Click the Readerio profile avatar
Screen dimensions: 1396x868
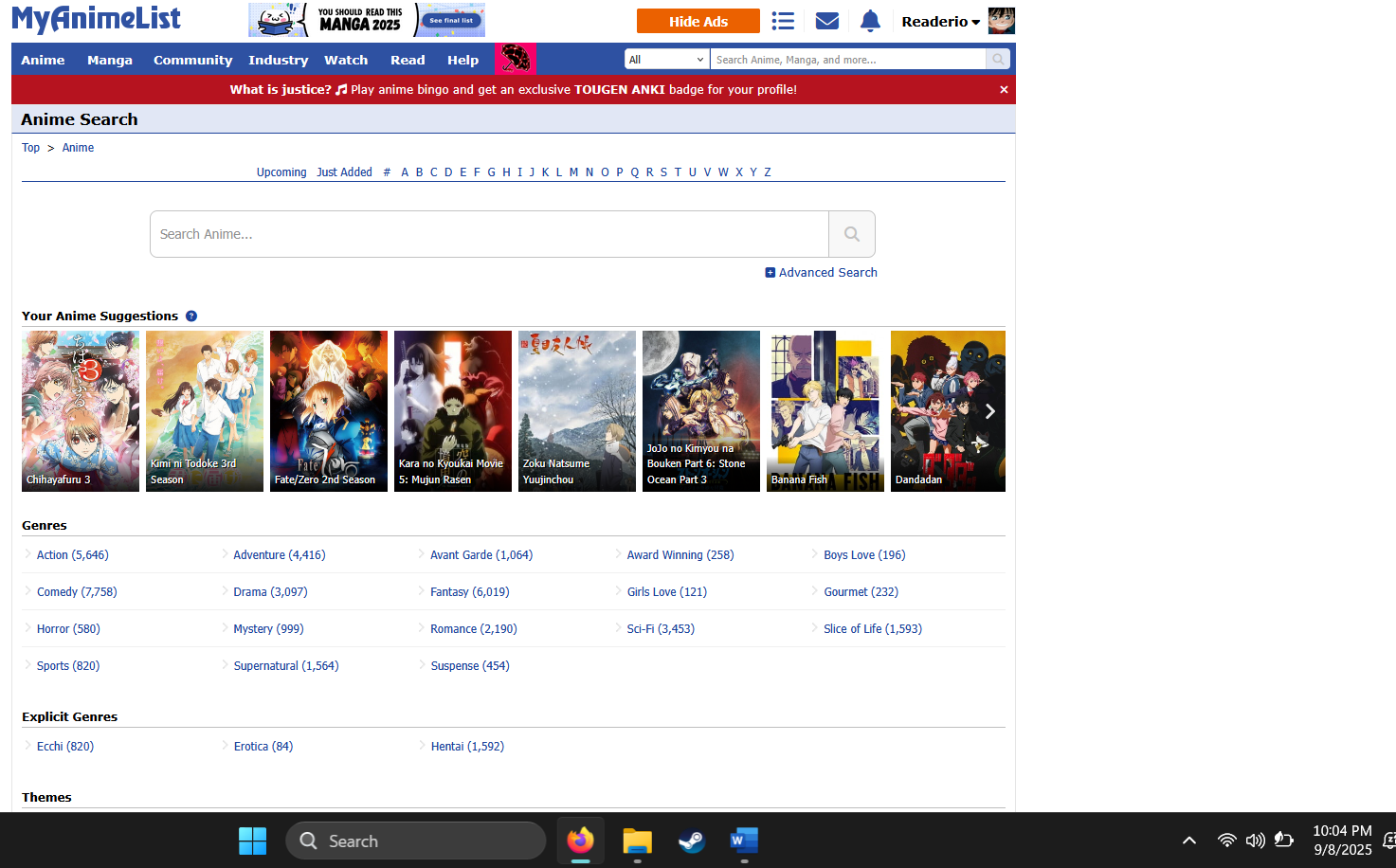(x=1001, y=21)
